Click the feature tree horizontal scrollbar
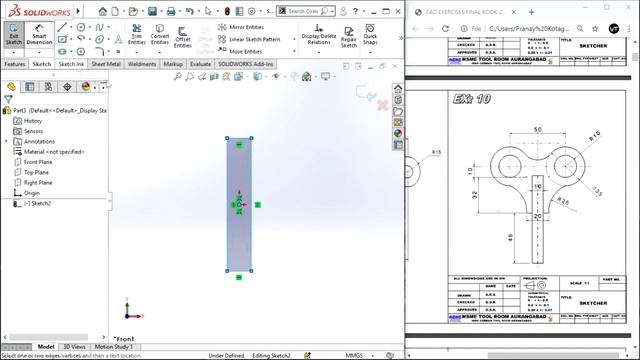Viewport: 640px width, 360px height. [x=49, y=337]
